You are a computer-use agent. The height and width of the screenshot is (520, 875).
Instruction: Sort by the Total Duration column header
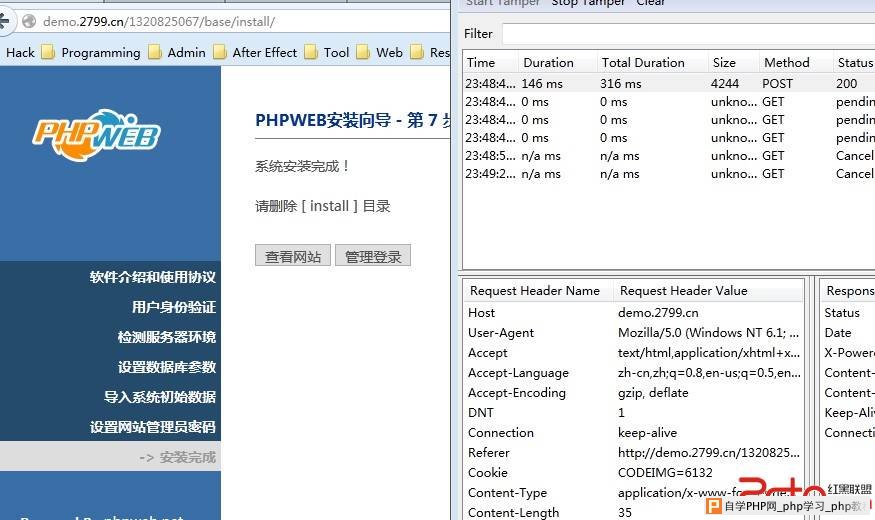coord(652,62)
